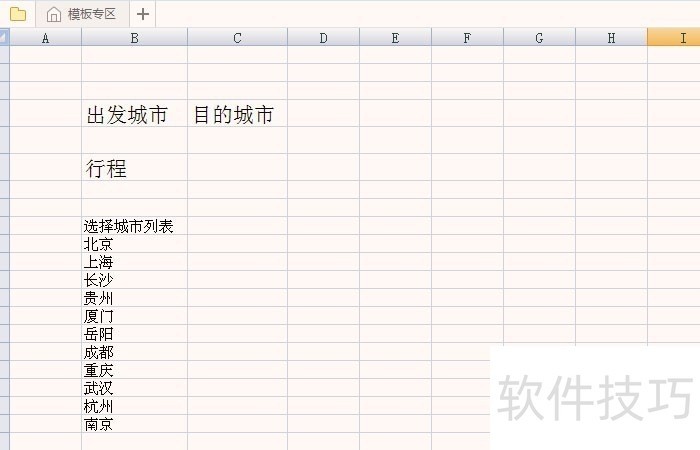Screen dimensions: 700x450
Task: Select the 行程 cell
Action: tap(107, 169)
